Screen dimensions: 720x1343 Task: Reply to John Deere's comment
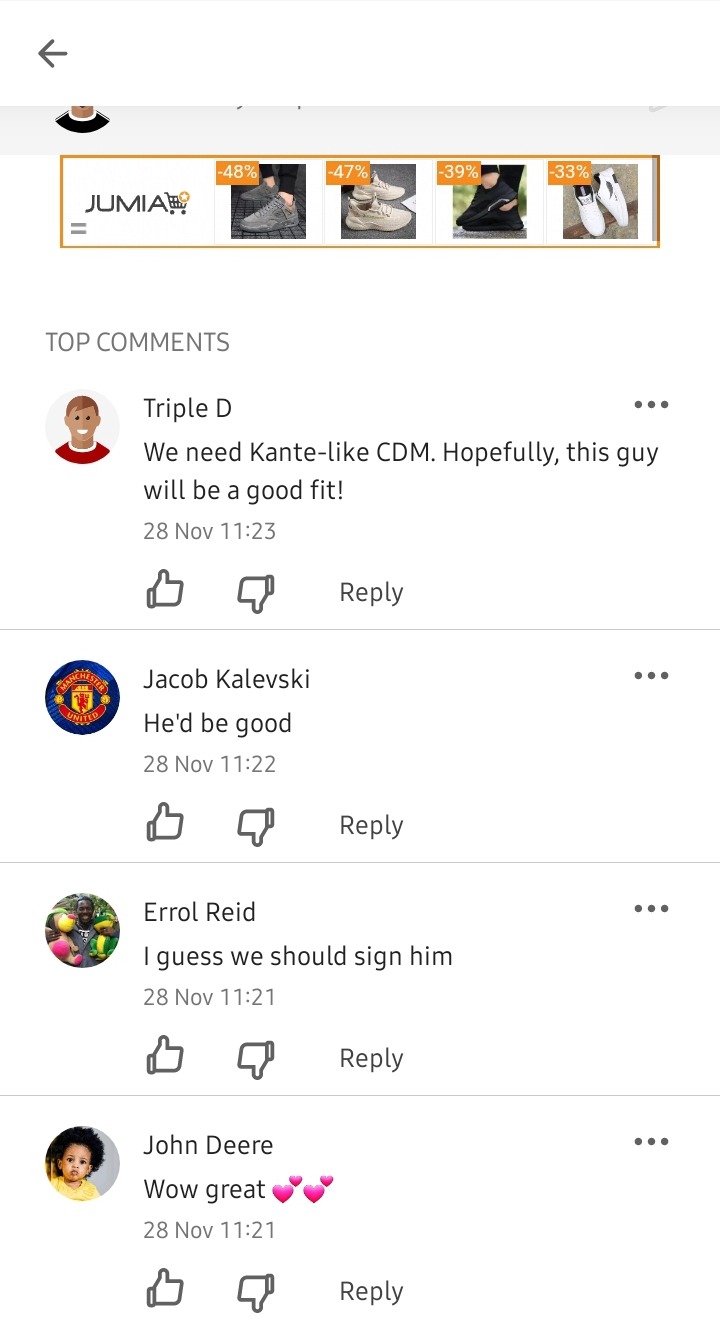pos(371,1291)
